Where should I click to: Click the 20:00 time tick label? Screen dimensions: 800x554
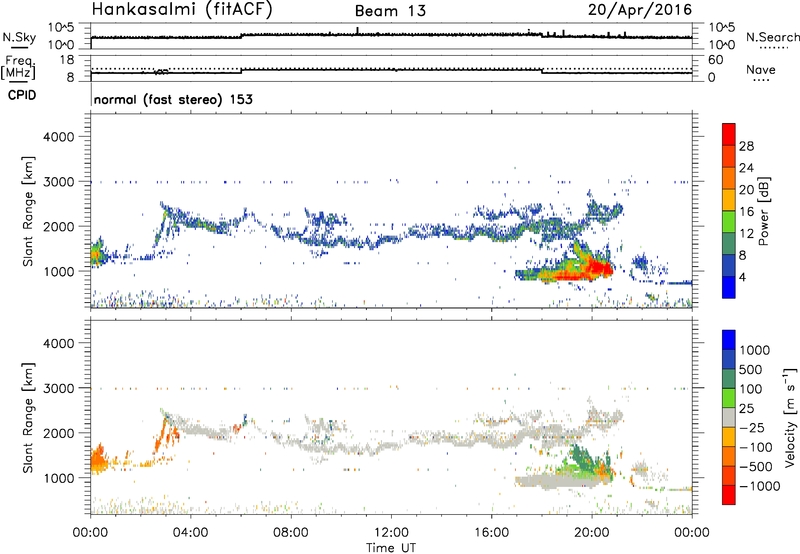(x=592, y=533)
